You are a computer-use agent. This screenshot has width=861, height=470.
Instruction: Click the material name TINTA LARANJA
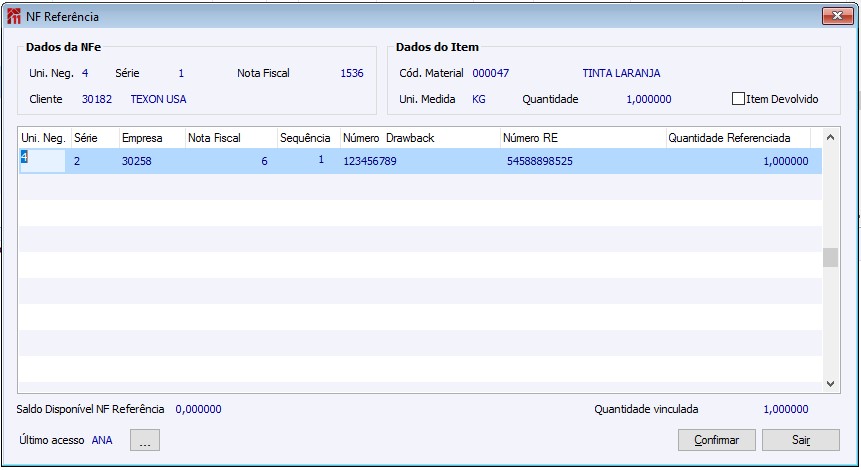tap(621, 73)
